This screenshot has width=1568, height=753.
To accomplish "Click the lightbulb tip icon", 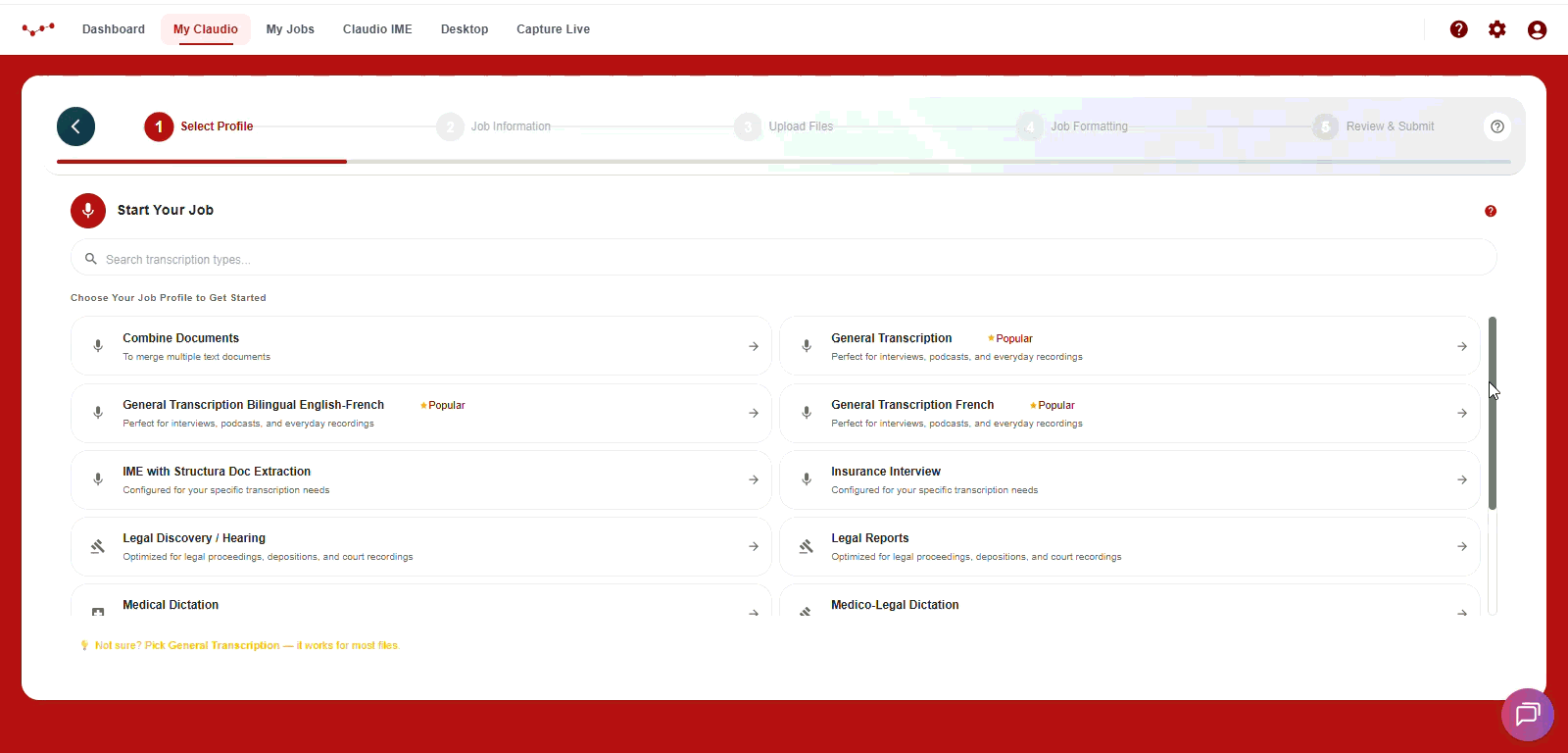I will (84, 645).
